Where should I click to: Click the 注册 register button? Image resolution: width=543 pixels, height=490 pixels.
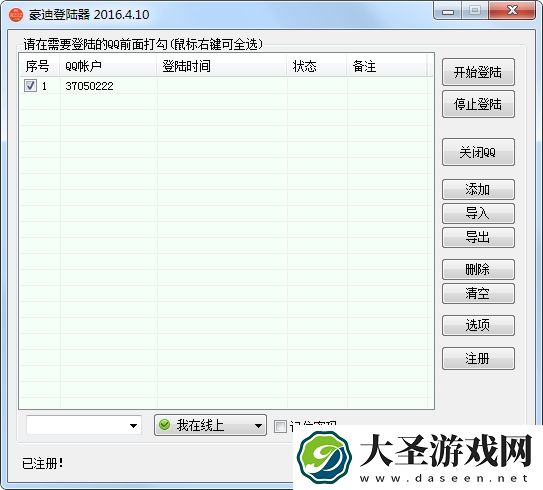coord(478,358)
